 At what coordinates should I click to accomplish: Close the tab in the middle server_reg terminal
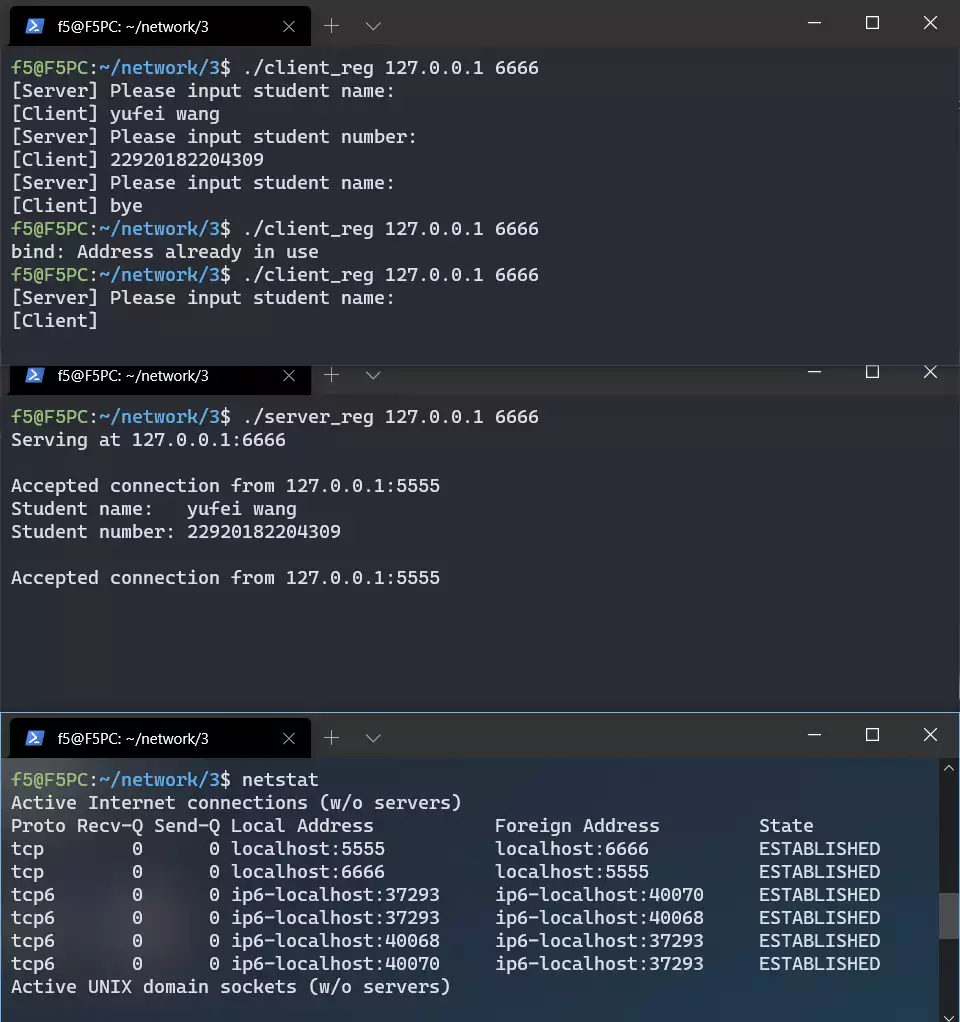(289, 376)
